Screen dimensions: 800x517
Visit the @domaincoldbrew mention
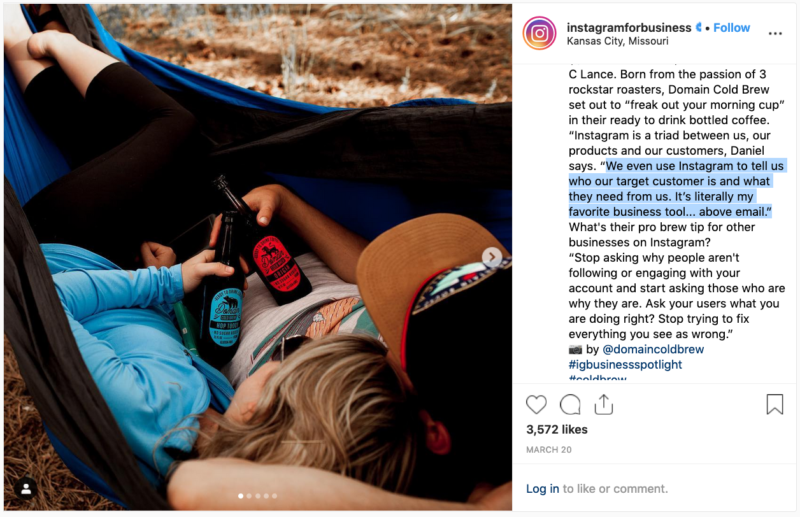coord(653,349)
